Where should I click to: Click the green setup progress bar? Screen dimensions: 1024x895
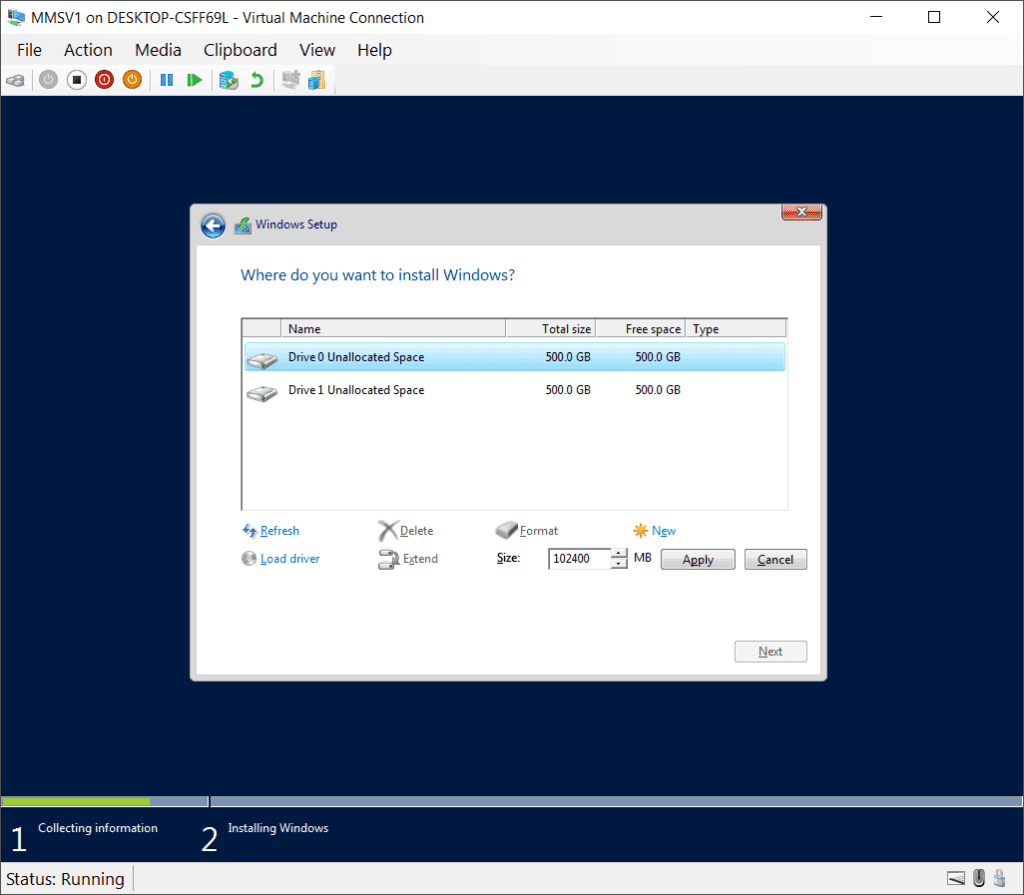point(76,801)
